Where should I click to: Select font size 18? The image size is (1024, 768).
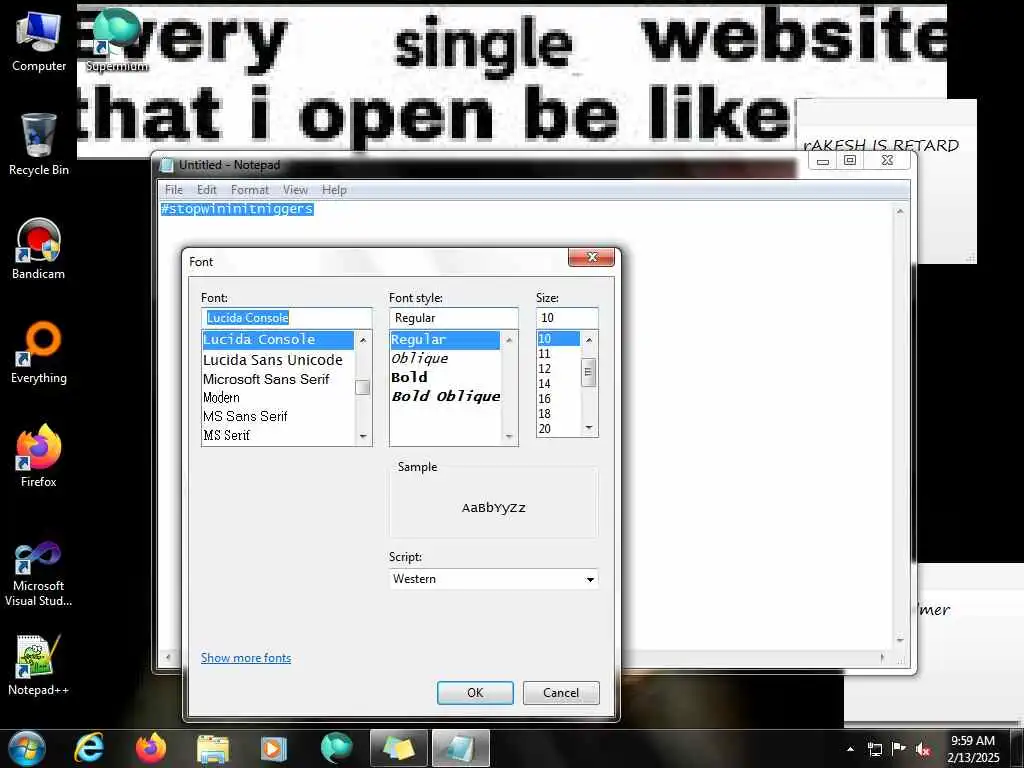558,414
